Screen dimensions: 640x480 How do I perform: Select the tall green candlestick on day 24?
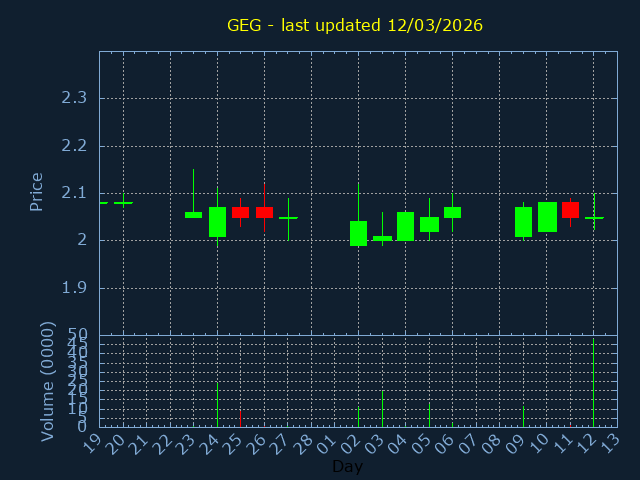[x=217, y=222]
